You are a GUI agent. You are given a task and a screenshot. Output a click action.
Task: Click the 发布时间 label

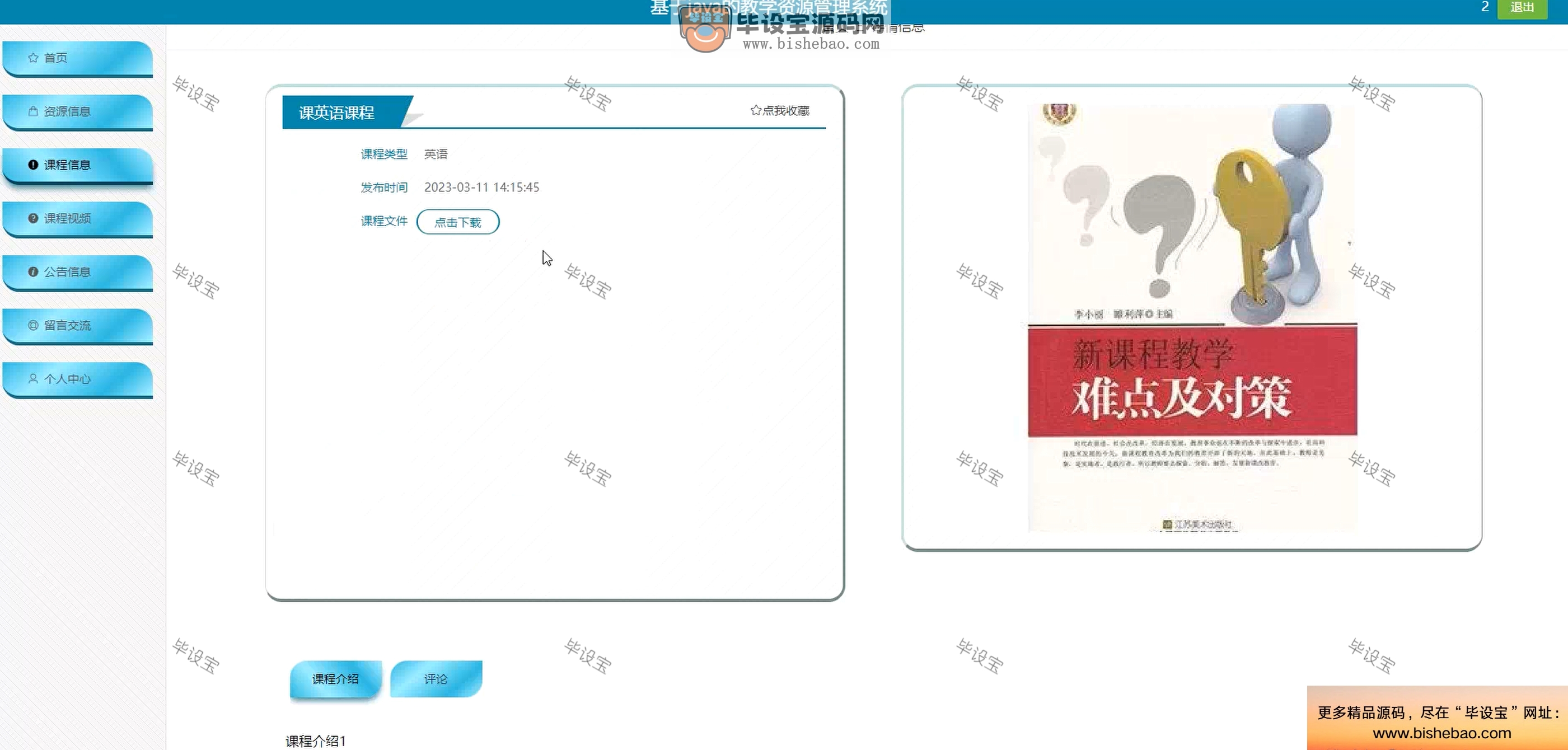coord(383,187)
